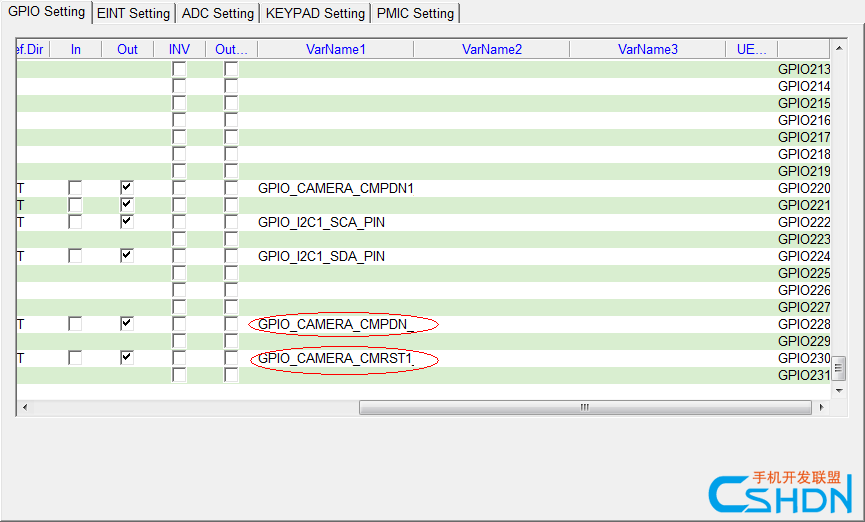Select the GPIO Setting tab
865x522 pixels.
tap(46, 12)
